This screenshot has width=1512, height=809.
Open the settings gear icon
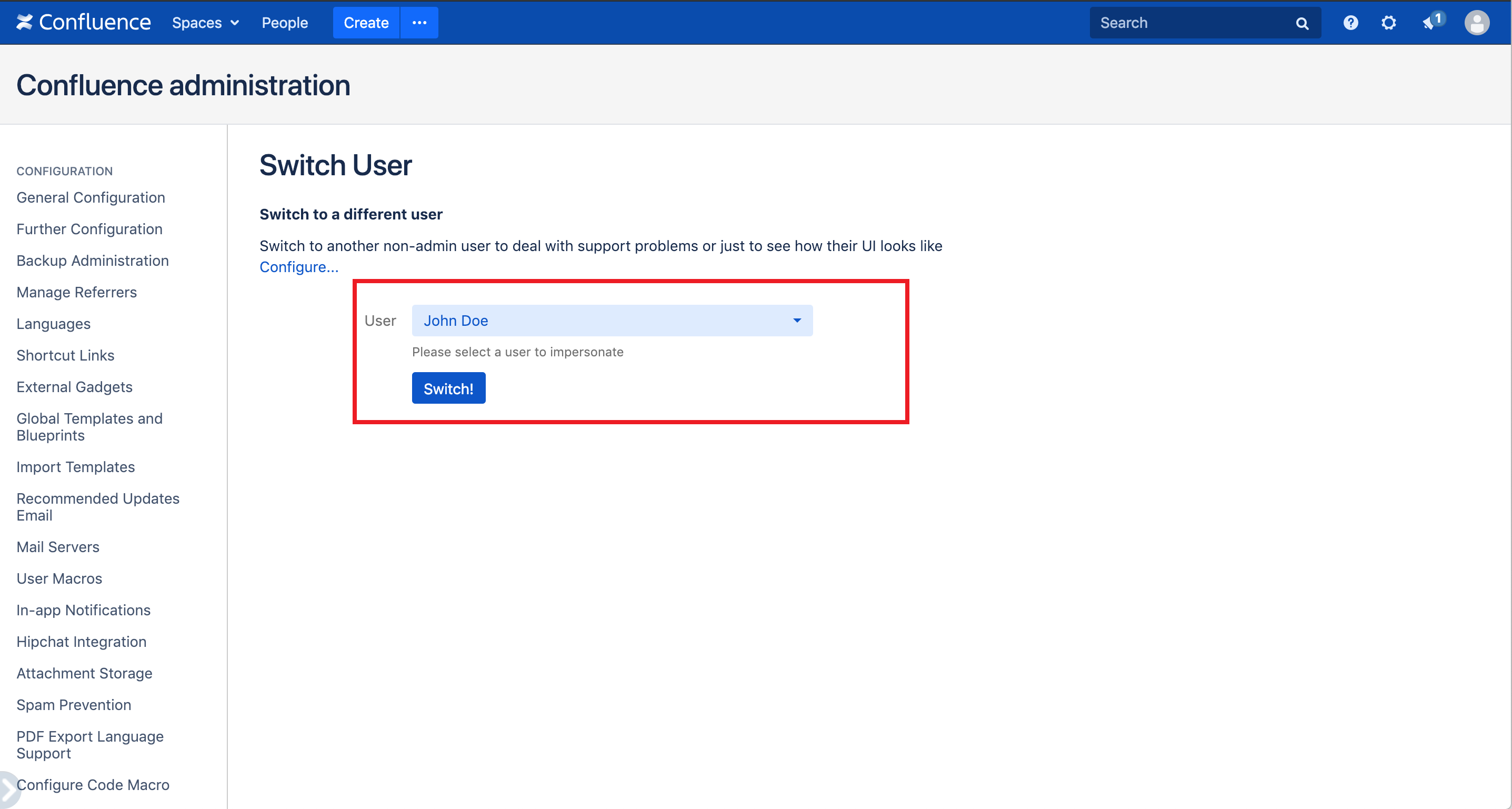(x=1389, y=22)
